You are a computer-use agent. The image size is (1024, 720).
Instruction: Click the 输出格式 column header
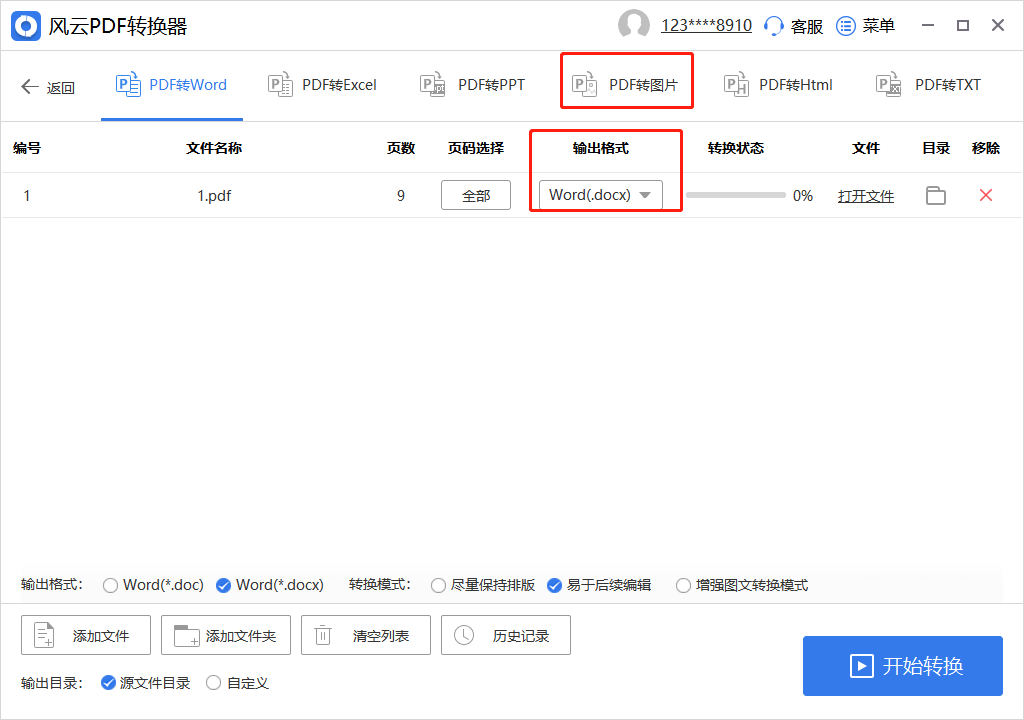(601, 148)
